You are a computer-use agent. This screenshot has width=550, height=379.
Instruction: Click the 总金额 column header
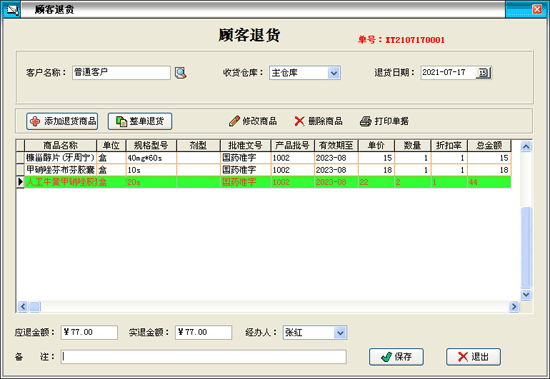coord(489,145)
